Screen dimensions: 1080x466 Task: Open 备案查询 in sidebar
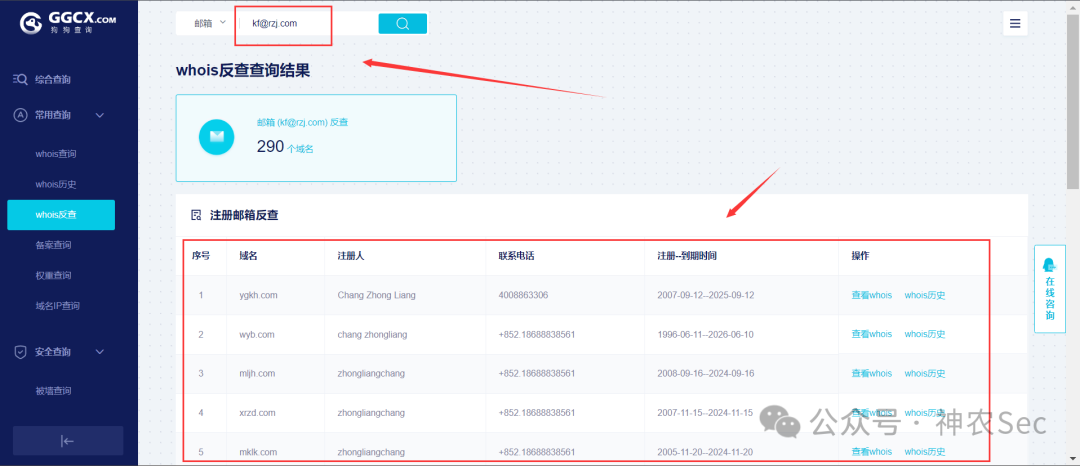(x=53, y=245)
